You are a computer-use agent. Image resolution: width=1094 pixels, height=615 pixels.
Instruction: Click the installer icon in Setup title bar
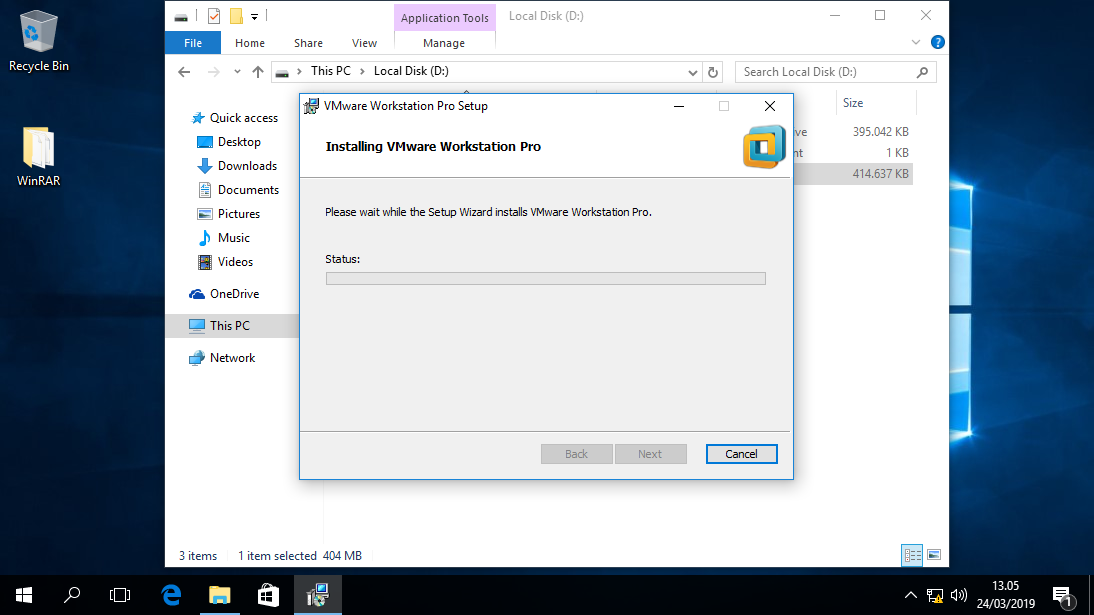pos(312,106)
